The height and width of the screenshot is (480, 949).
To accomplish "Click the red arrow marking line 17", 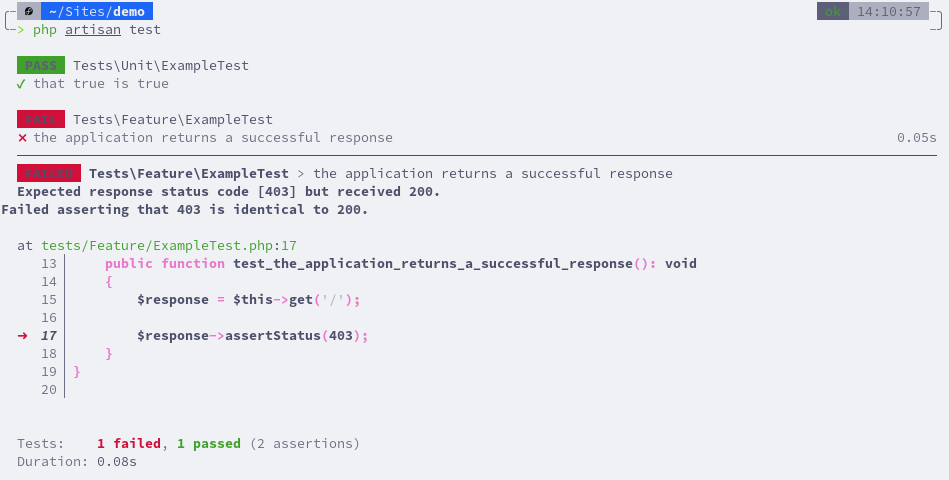I will pos(22,335).
